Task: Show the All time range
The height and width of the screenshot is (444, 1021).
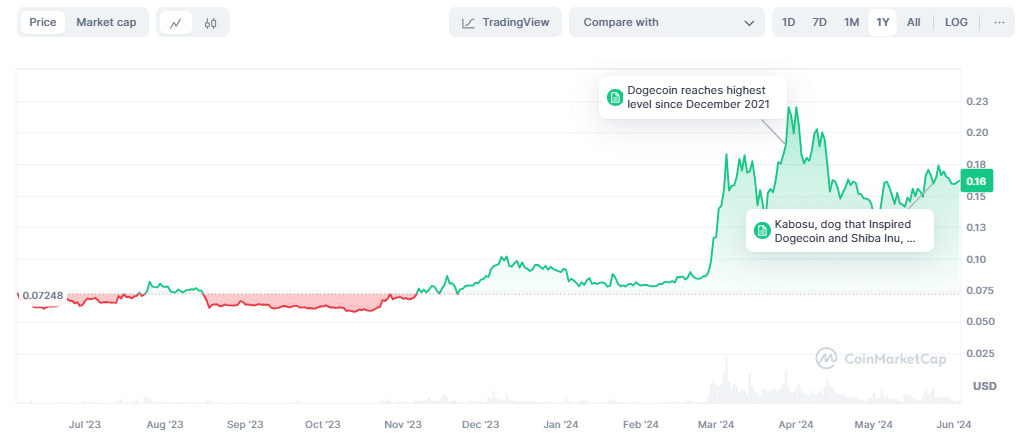Action: [x=913, y=22]
